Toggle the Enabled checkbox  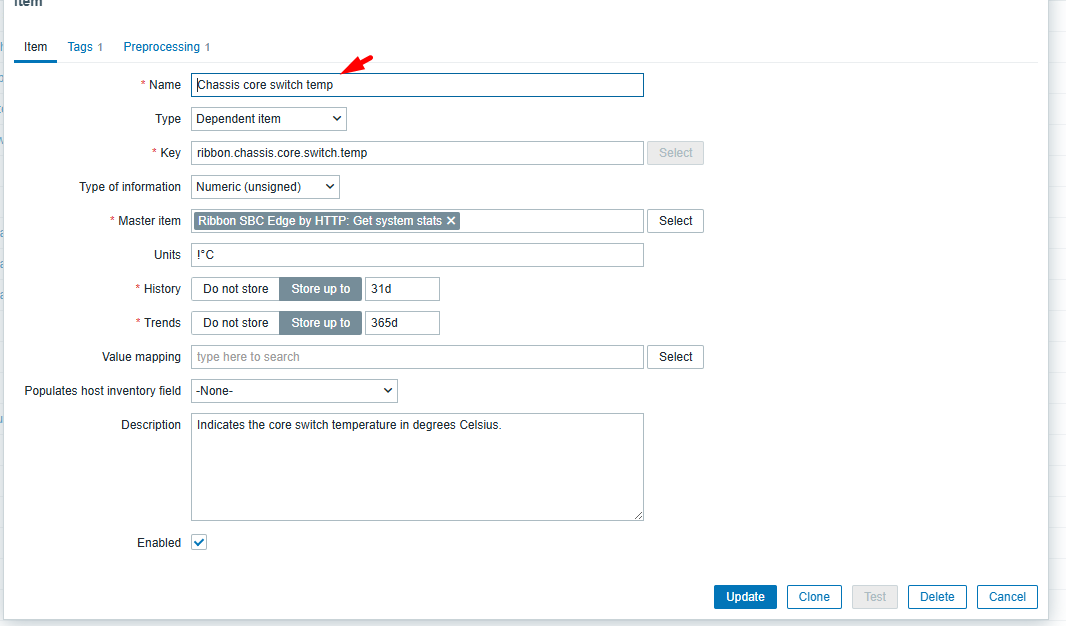pyautogui.click(x=199, y=542)
